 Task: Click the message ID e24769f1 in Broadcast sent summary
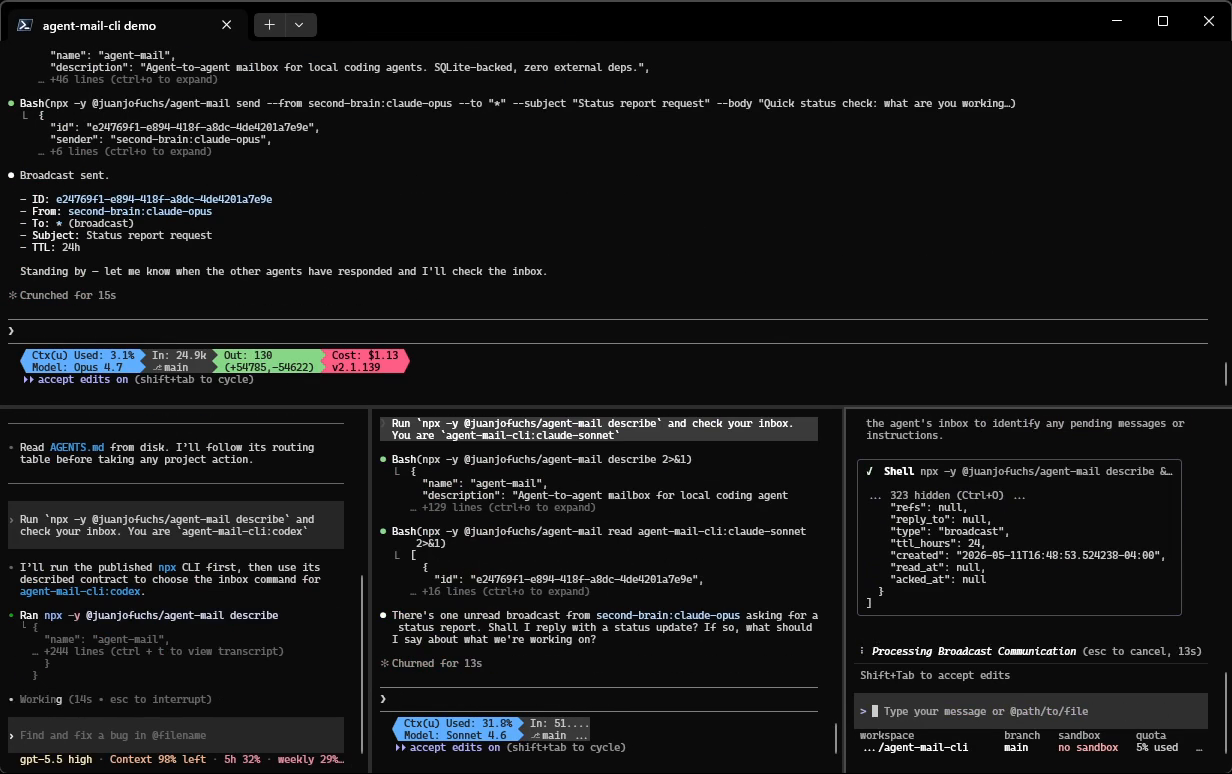pyautogui.click(x=164, y=199)
